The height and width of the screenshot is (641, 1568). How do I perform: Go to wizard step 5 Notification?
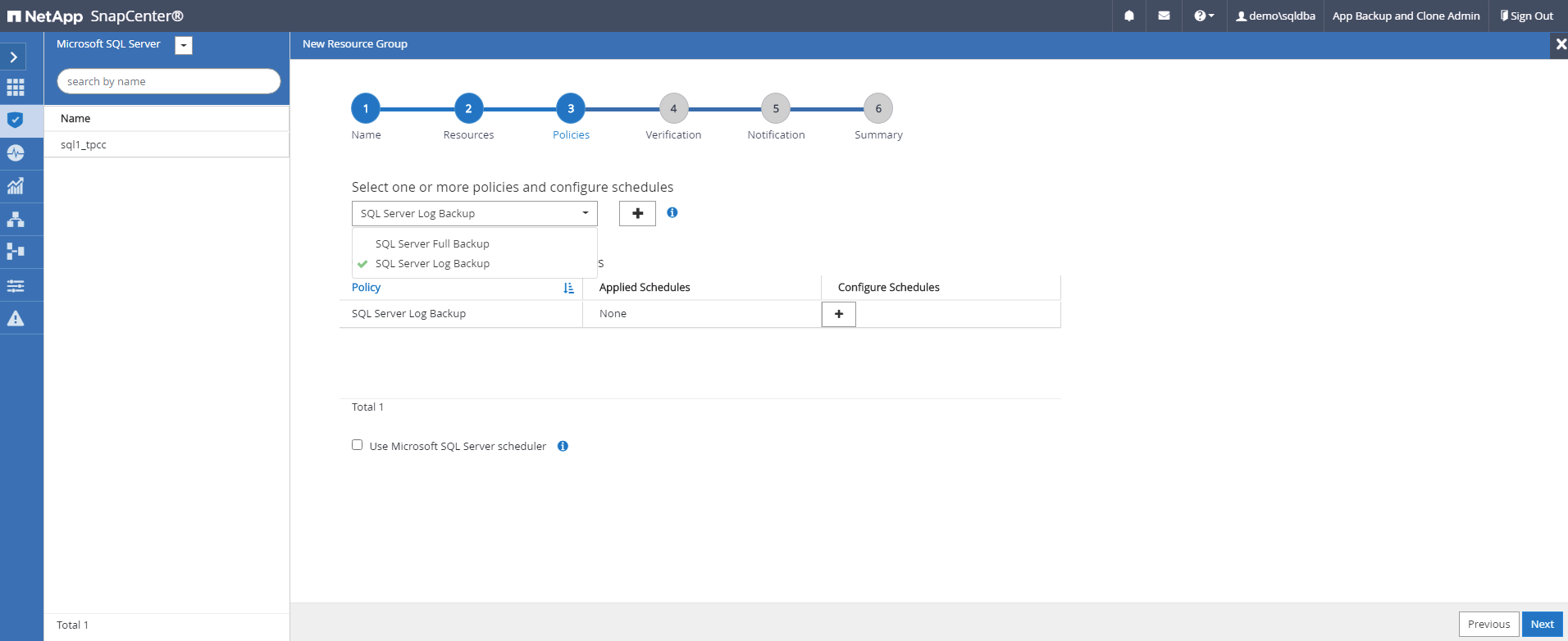point(776,108)
